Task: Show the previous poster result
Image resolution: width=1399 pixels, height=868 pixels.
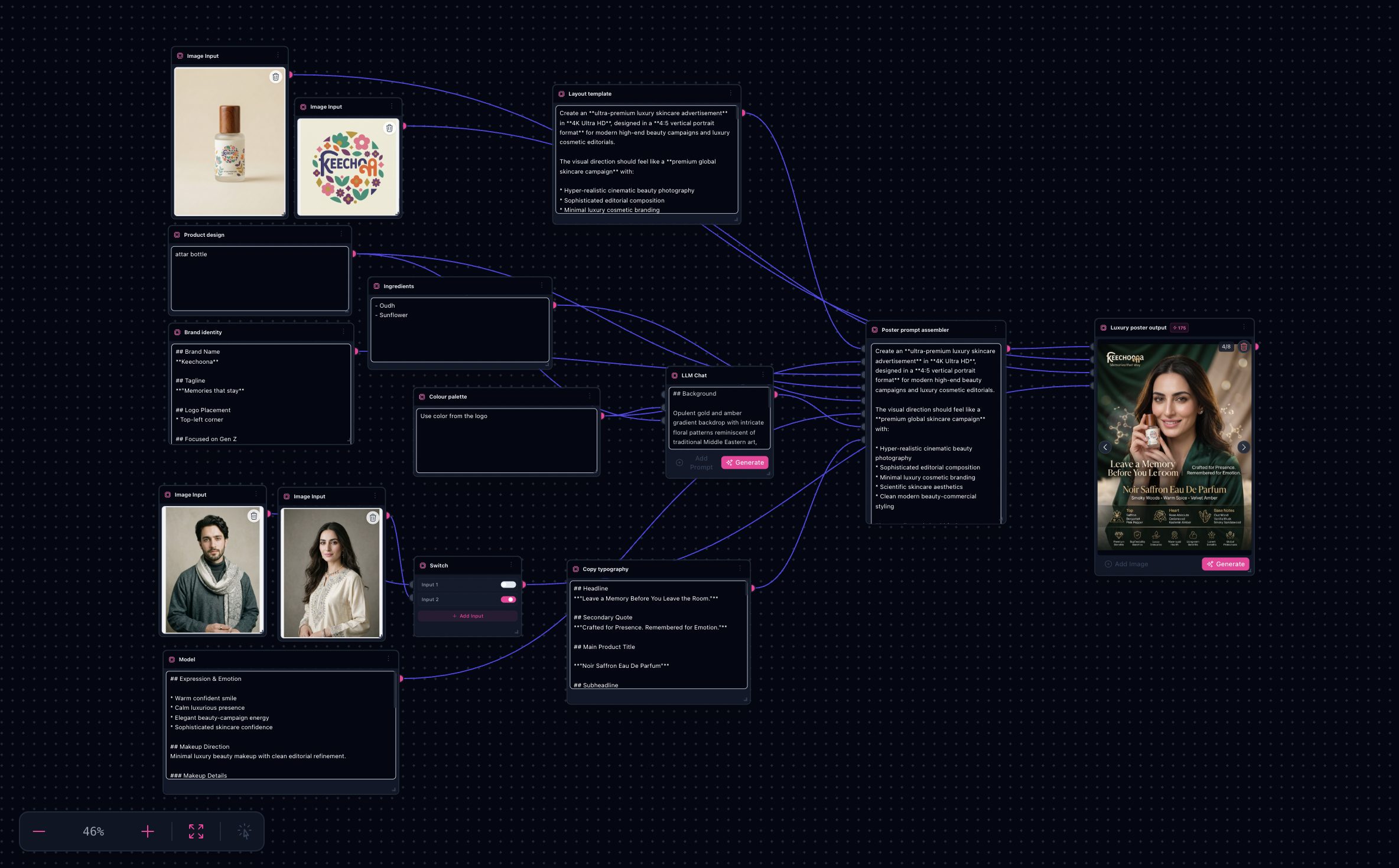Action: coord(1105,447)
